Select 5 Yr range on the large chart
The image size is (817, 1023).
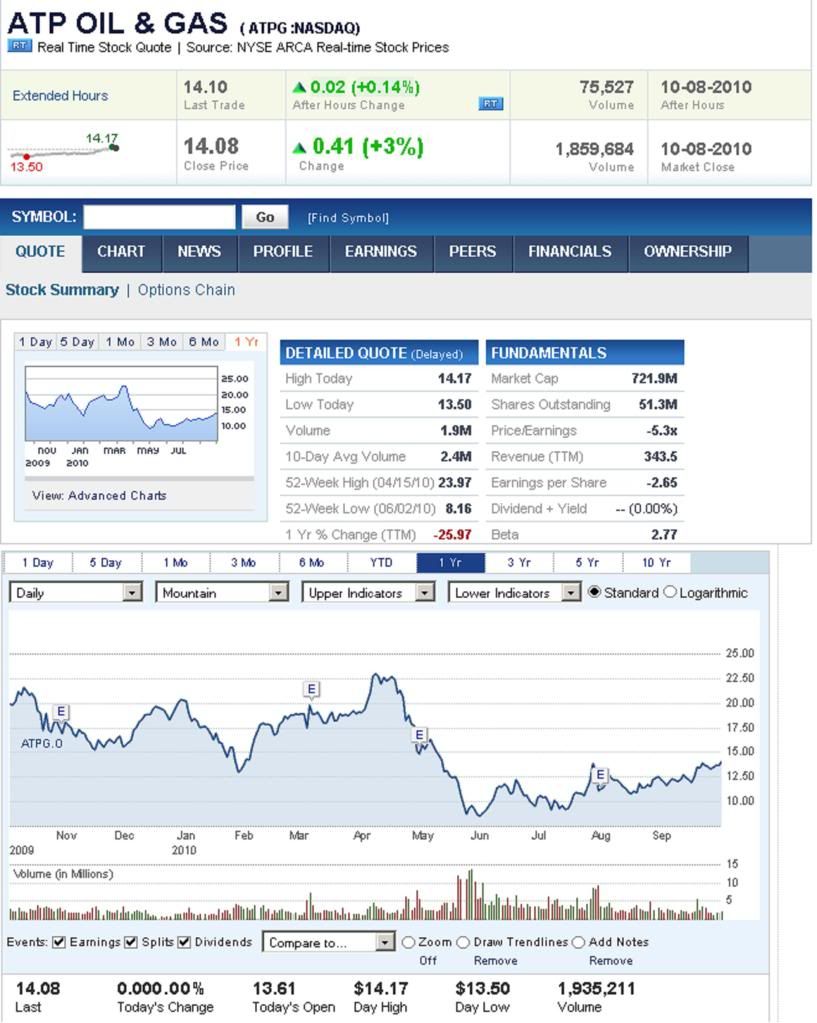click(587, 562)
